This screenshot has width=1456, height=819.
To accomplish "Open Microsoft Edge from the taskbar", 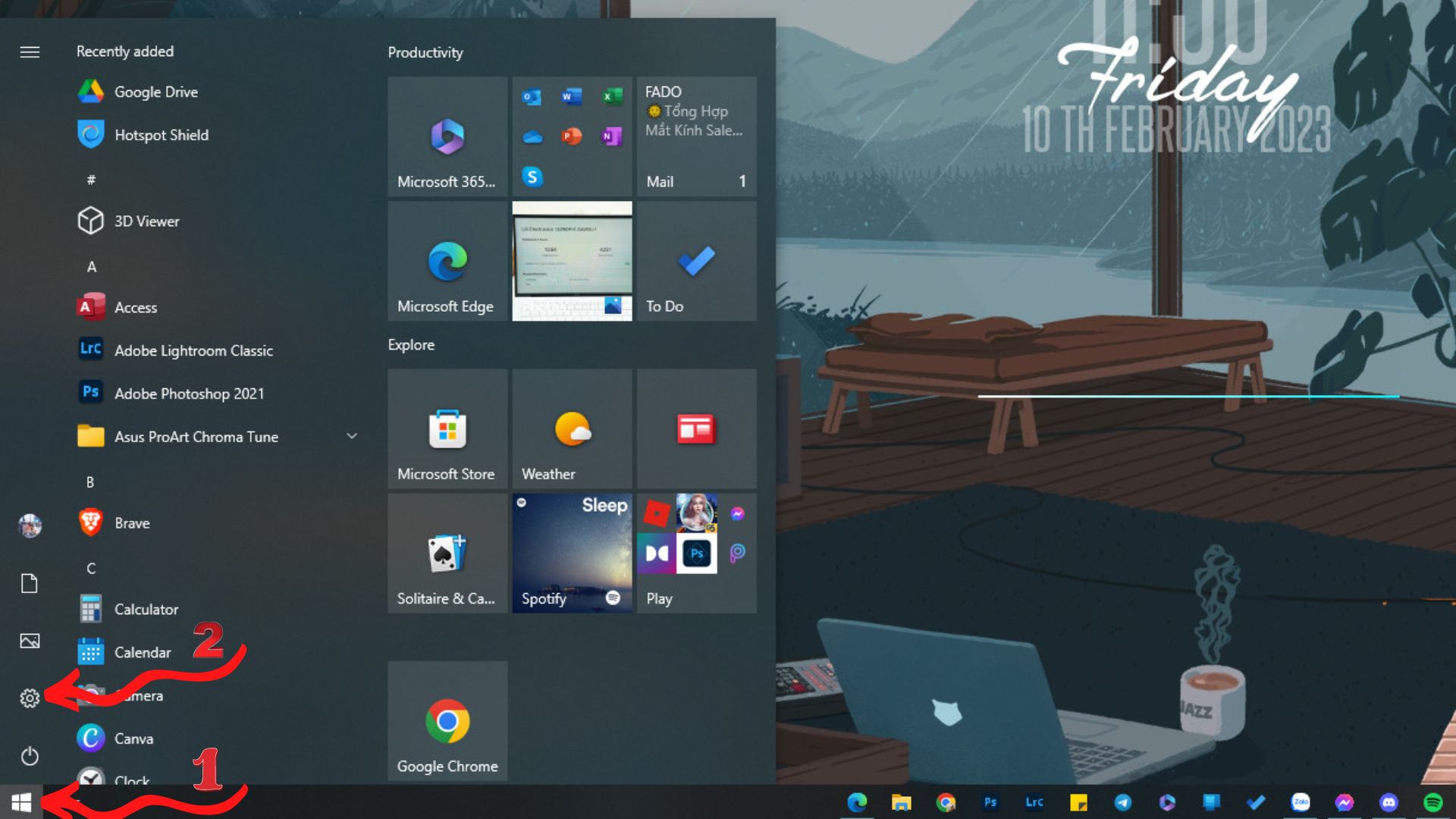I will (857, 802).
